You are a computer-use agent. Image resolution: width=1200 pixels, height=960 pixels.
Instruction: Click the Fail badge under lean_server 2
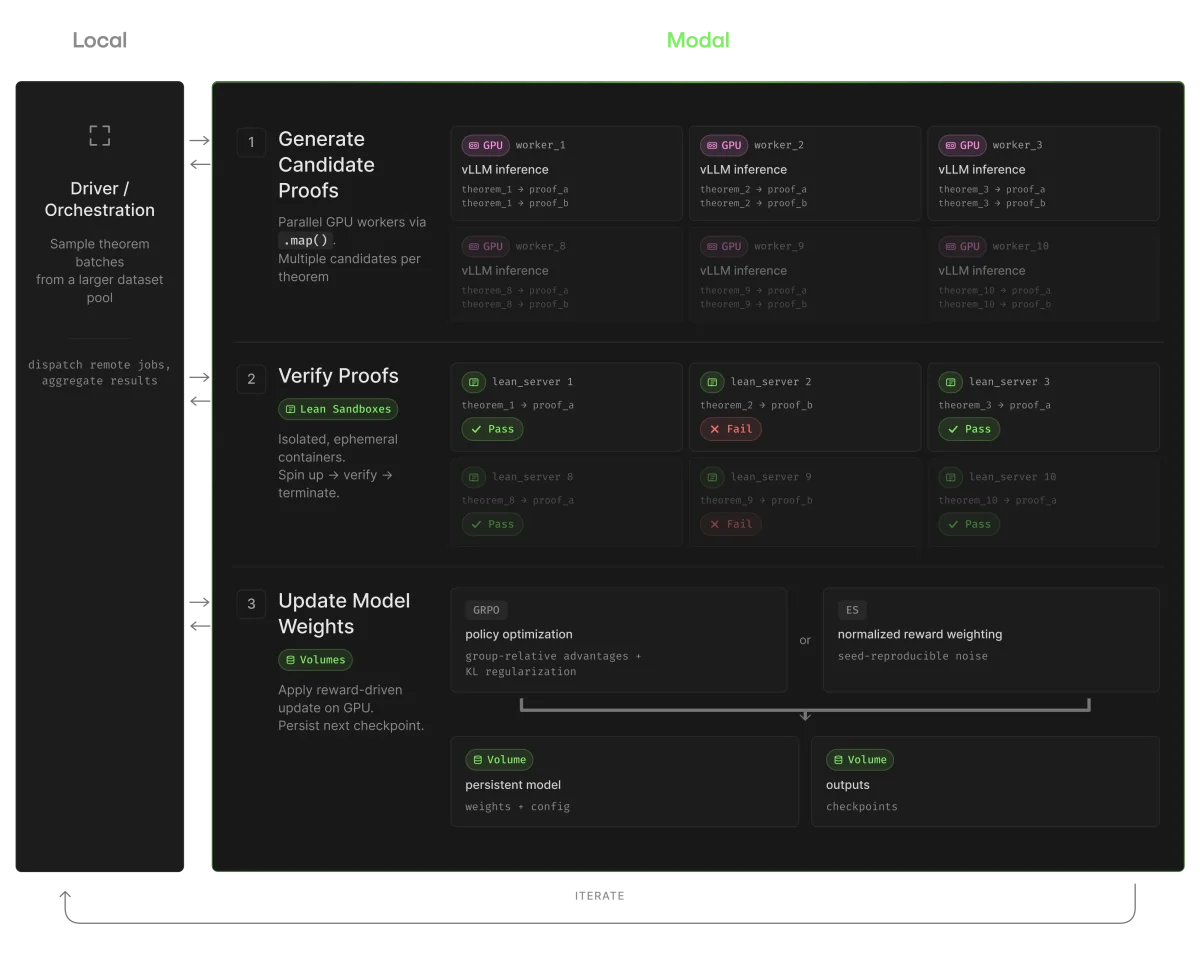(x=730, y=429)
